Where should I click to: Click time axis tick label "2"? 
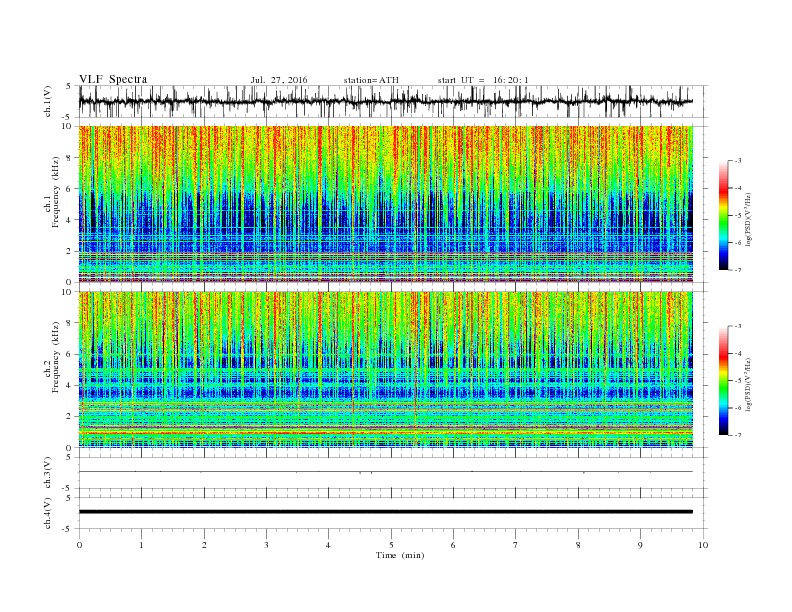click(x=204, y=545)
